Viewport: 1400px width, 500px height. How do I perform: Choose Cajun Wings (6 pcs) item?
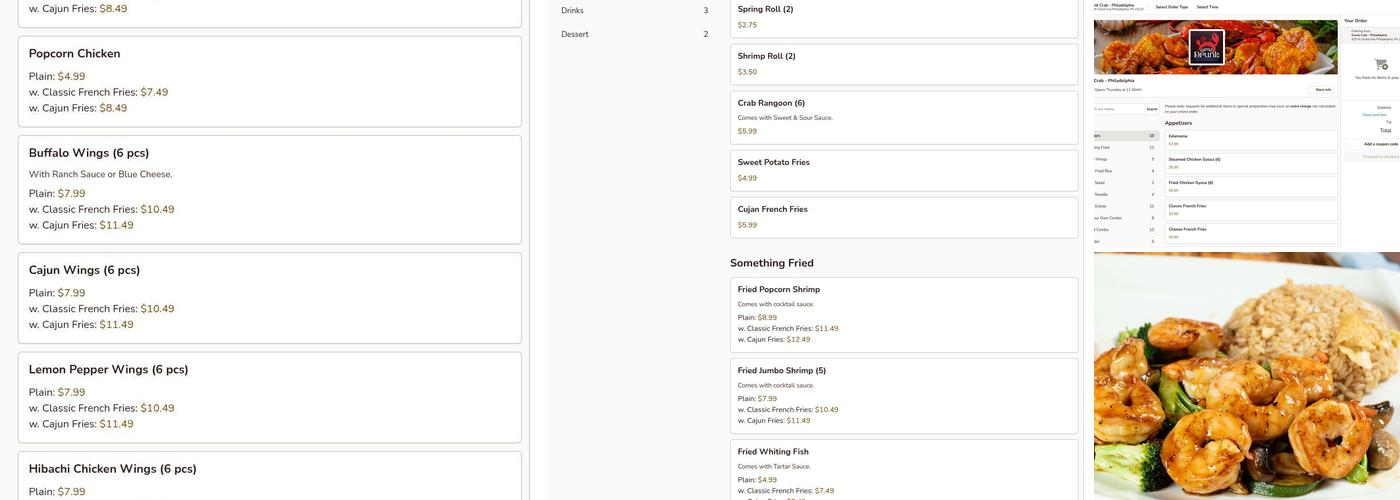click(269, 297)
